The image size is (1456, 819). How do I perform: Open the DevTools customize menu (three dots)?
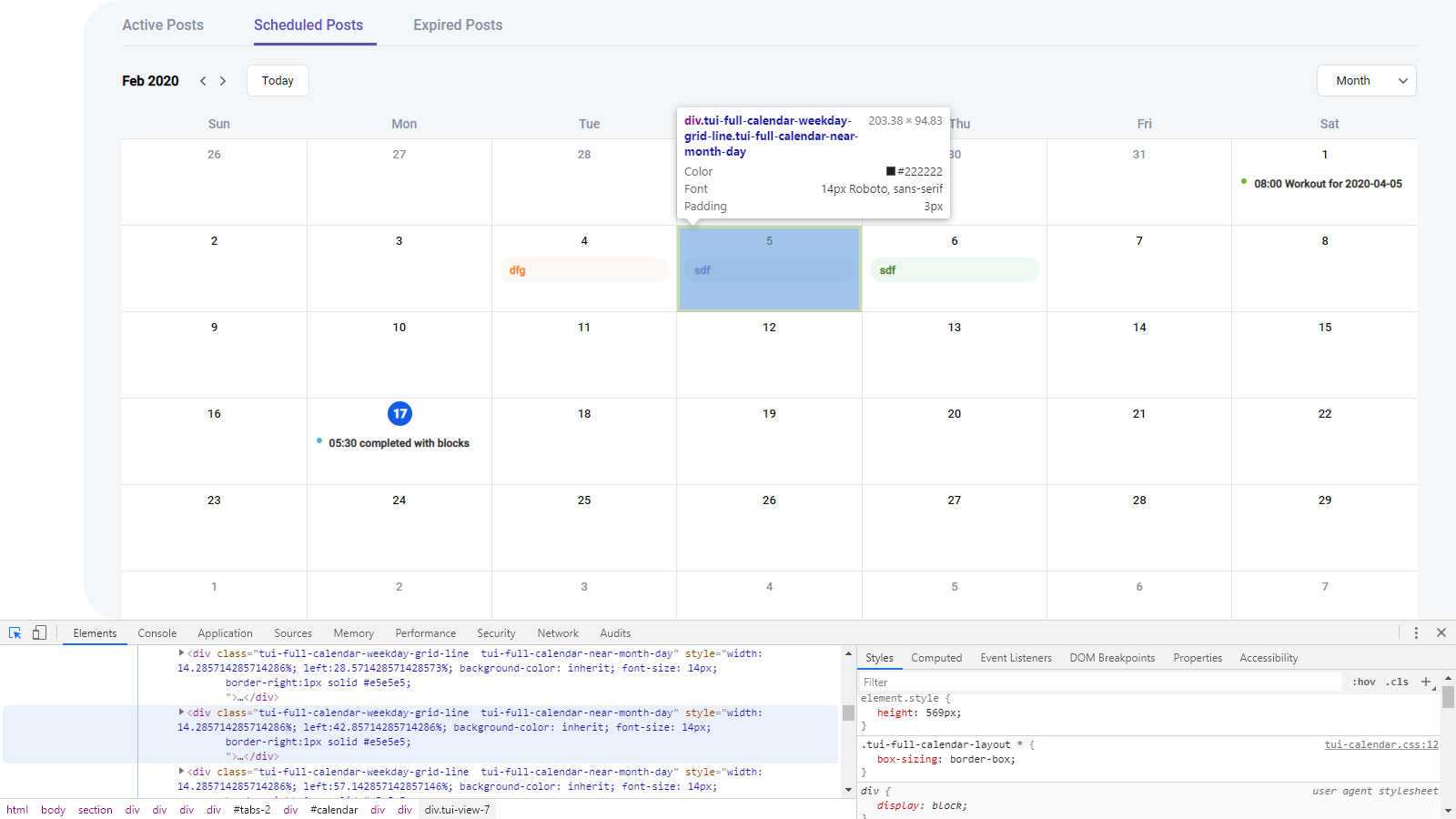[1415, 632]
